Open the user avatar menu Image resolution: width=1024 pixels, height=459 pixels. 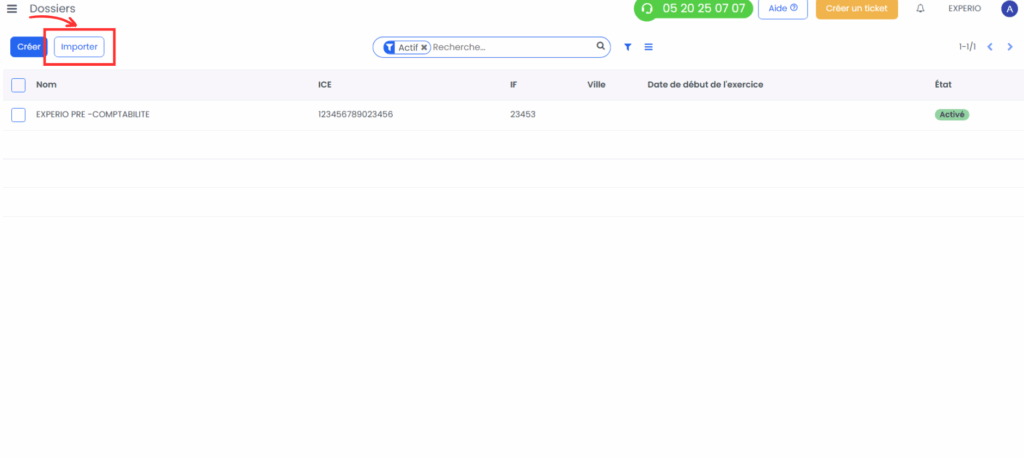[x=1009, y=9]
